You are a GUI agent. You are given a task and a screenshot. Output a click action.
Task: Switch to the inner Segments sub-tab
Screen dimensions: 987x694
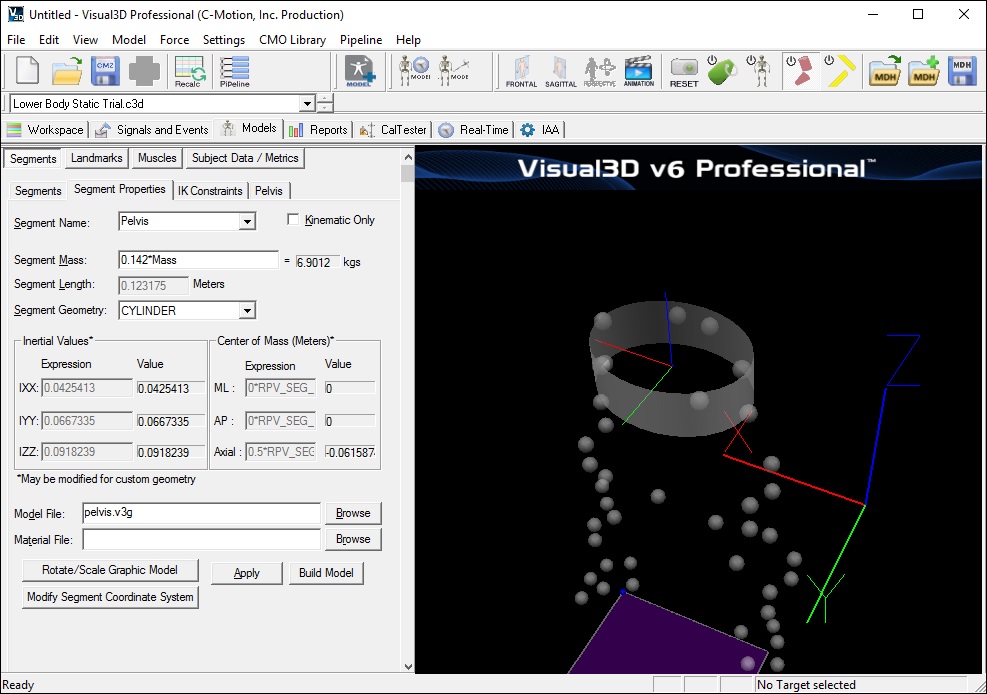(x=38, y=191)
